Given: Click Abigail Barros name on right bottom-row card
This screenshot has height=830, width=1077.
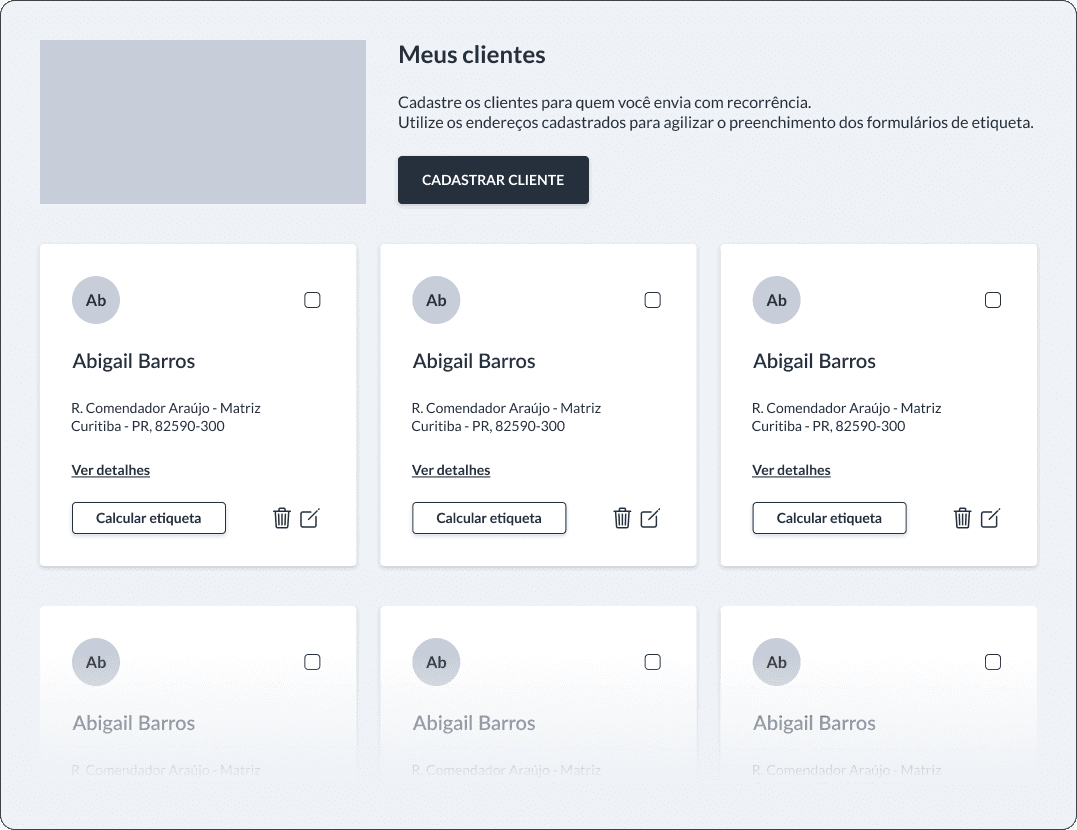Looking at the screenshot, I should (x=815, y=724).
